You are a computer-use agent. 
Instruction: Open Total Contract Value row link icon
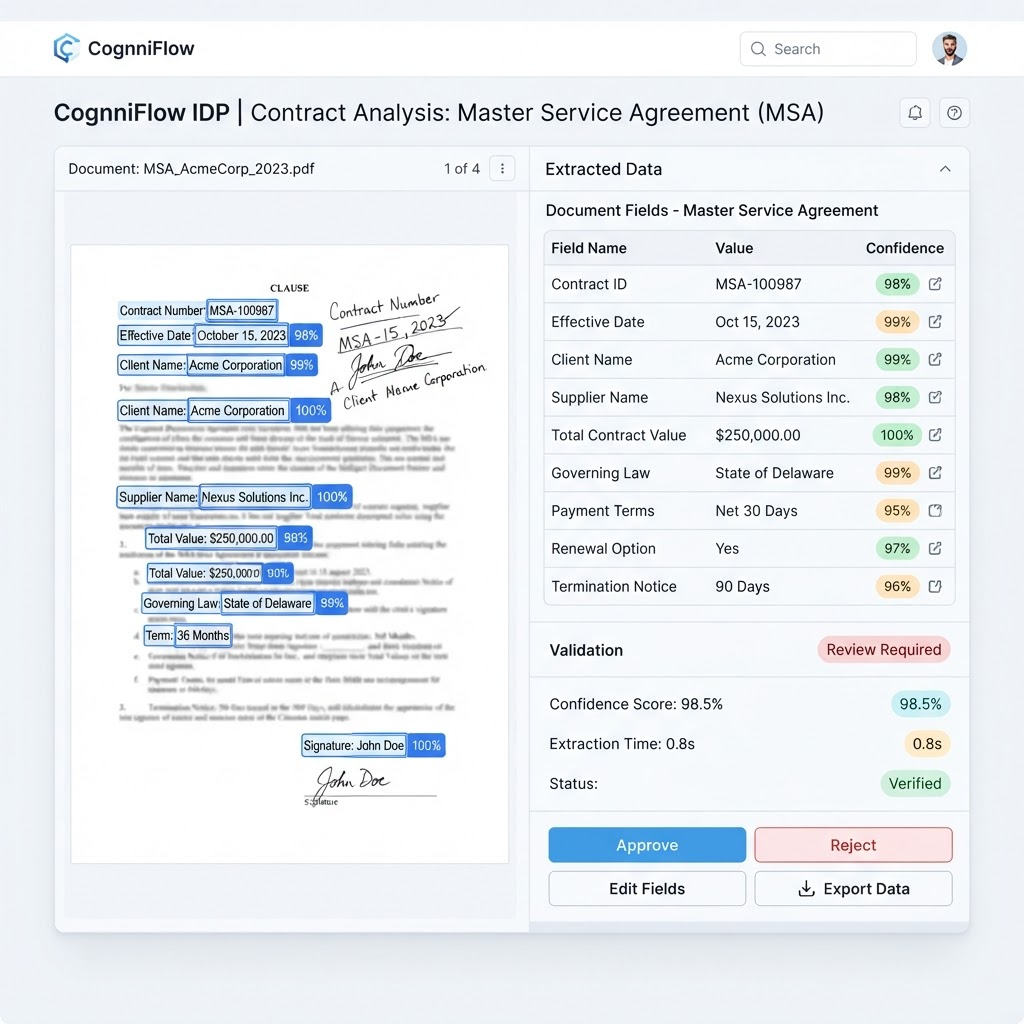935,435
